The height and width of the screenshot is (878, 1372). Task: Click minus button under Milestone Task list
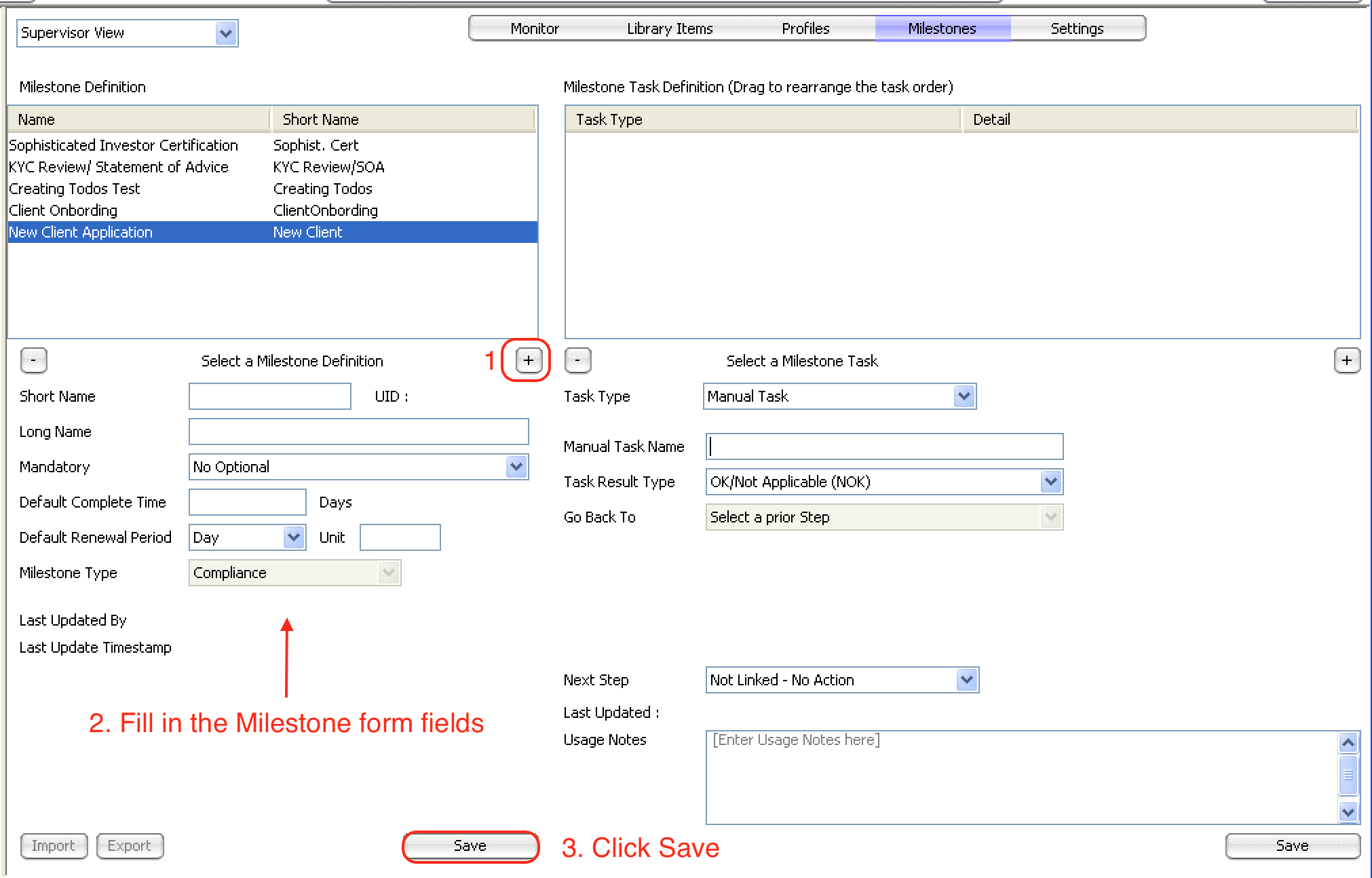(577, 360)
